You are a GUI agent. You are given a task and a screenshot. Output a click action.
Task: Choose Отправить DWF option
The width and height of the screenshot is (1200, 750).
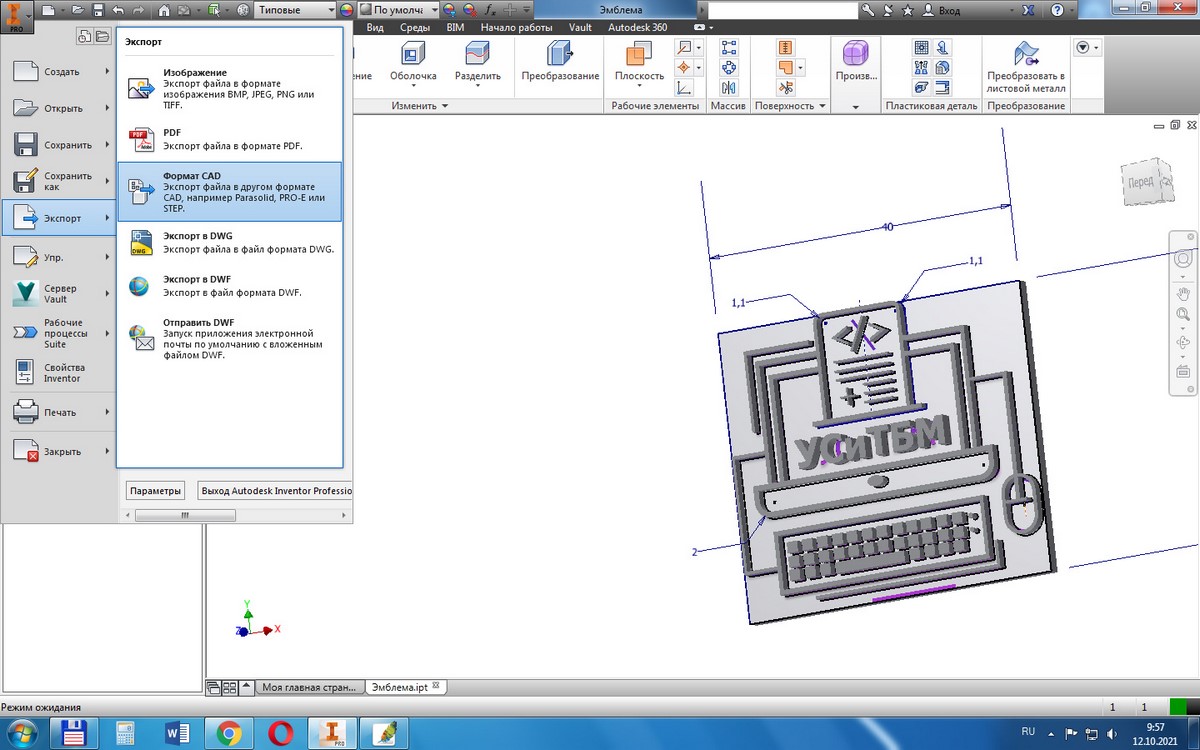229,339
